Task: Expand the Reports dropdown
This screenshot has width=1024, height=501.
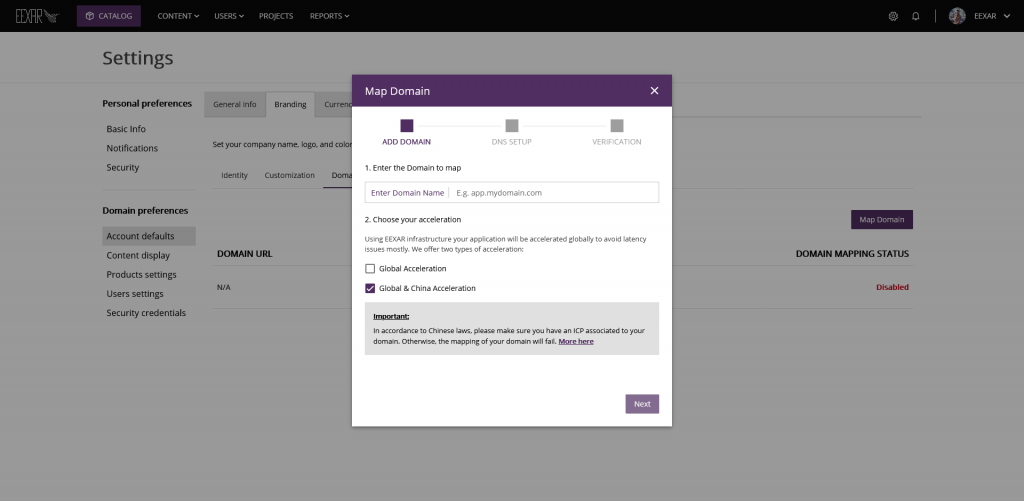Action: (329, 16)
